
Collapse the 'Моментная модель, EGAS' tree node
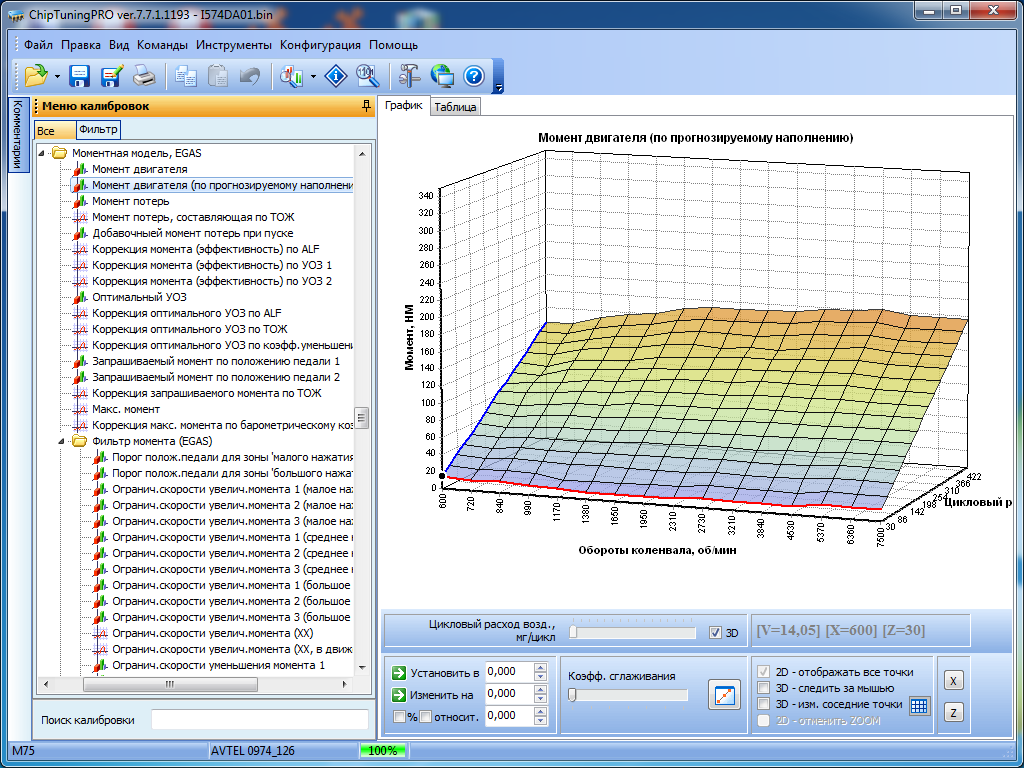43,153
